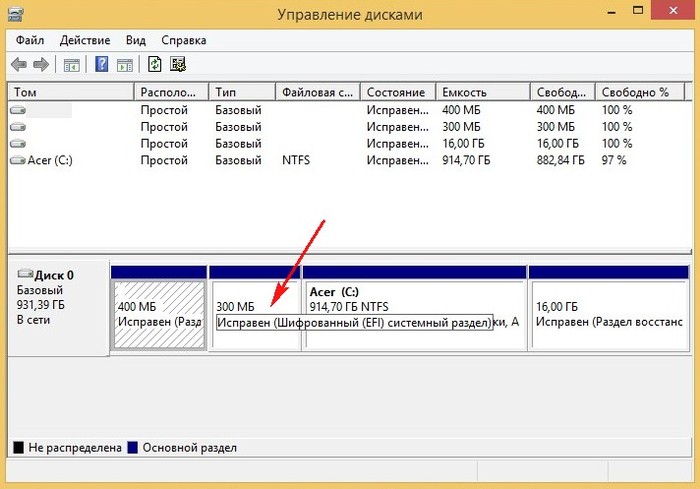Click the В сети disk status text

coord(33,320)
